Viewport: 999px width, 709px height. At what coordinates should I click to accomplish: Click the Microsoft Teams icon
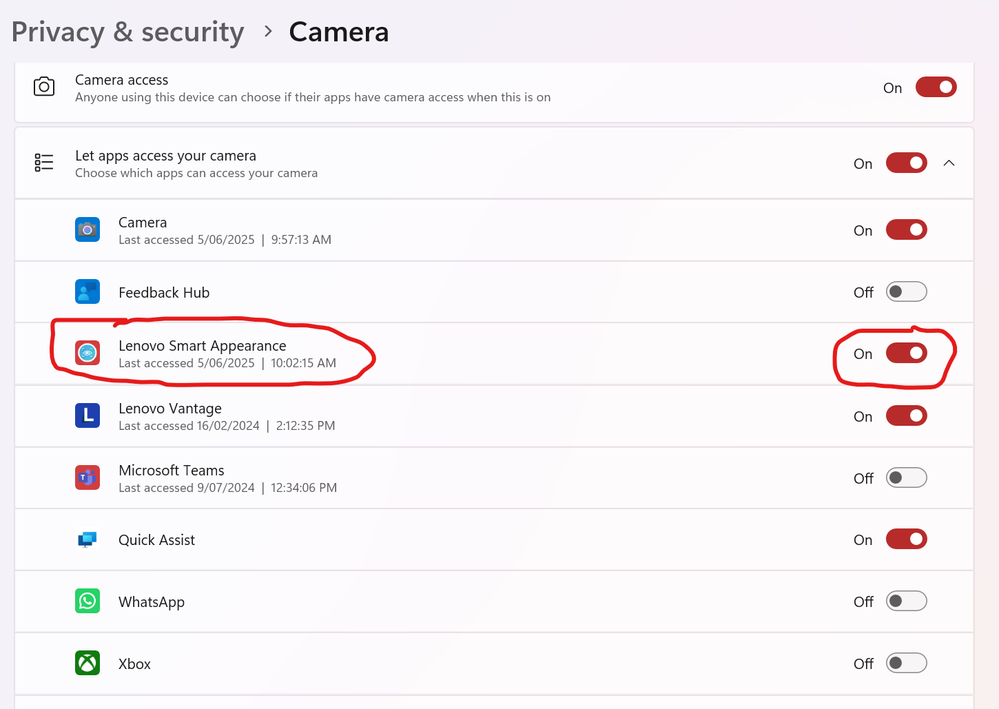click(87, 477)
